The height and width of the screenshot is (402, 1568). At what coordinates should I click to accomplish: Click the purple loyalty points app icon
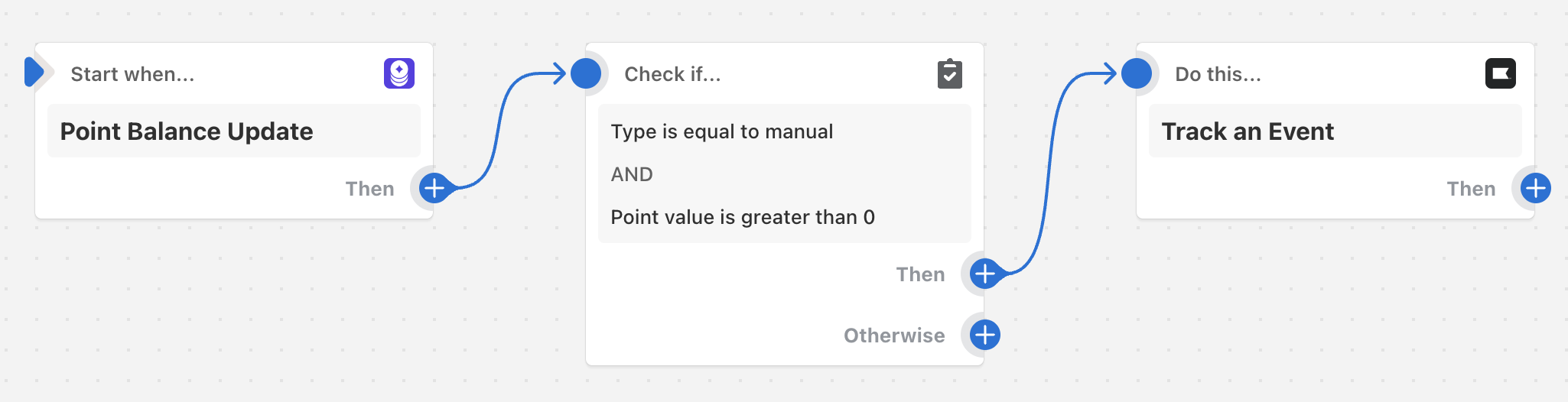tap(399, 73)
